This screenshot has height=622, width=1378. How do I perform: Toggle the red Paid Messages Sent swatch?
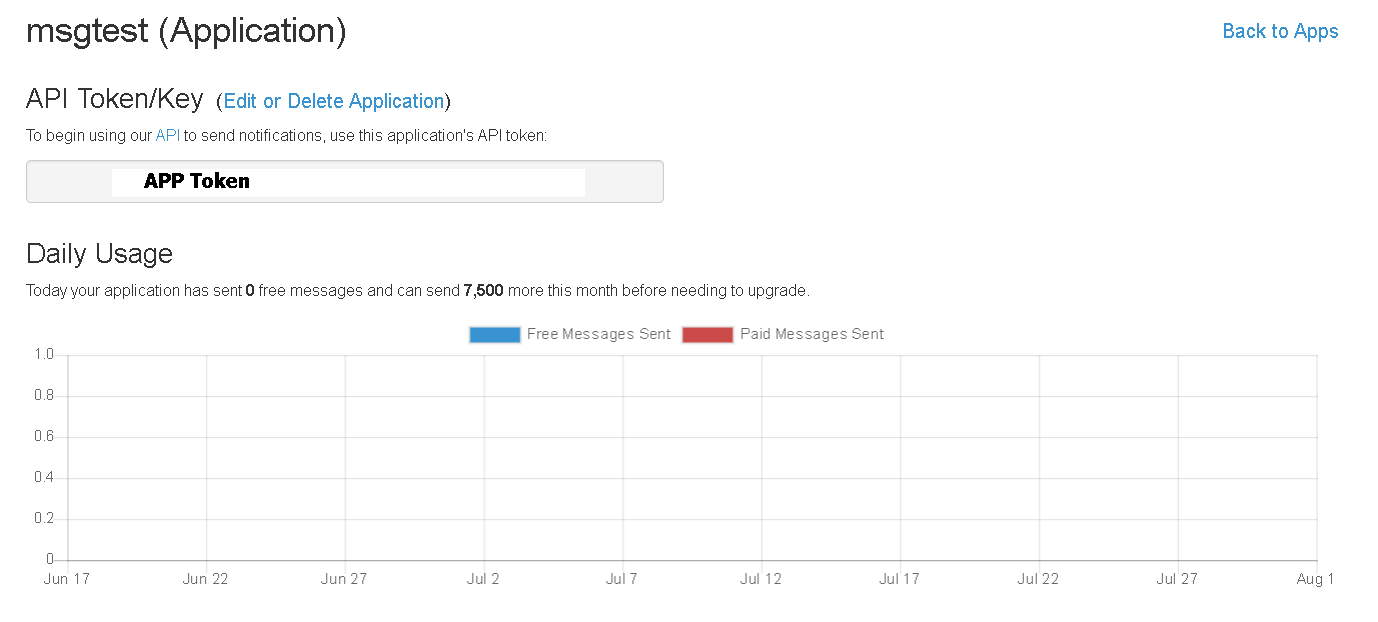708,335
